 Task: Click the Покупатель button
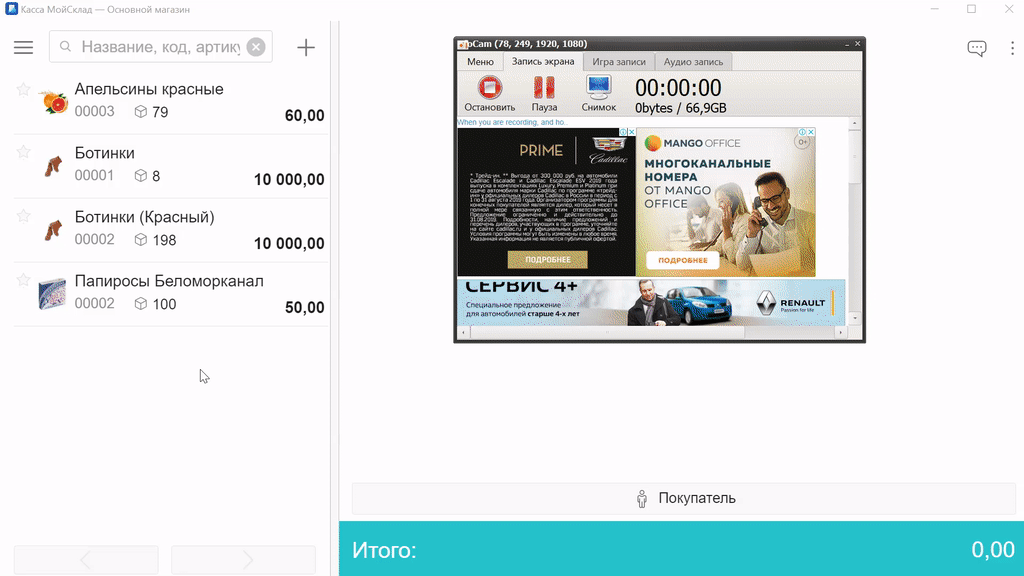coord(686,498)
